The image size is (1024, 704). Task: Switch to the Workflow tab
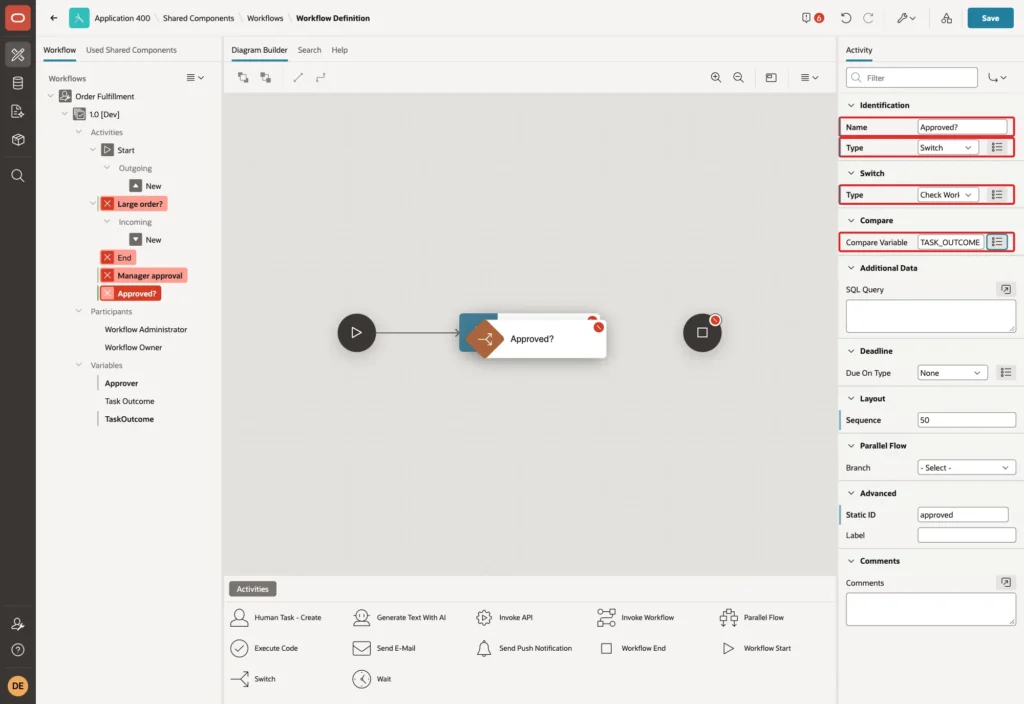[x=59, y=50]
